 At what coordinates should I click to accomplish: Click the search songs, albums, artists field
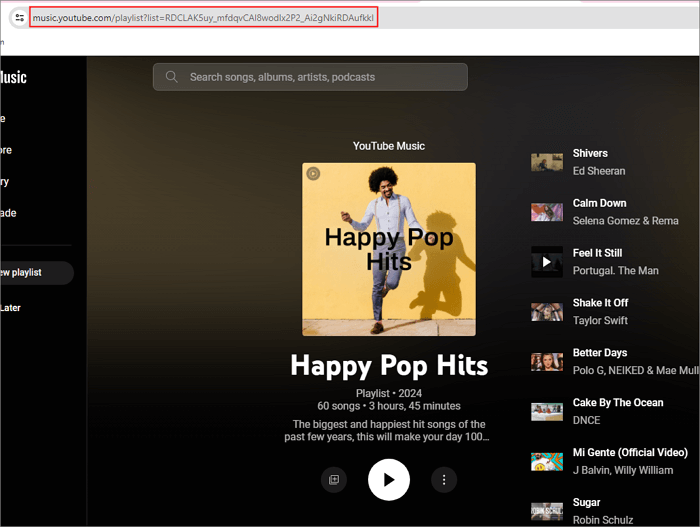320,77
